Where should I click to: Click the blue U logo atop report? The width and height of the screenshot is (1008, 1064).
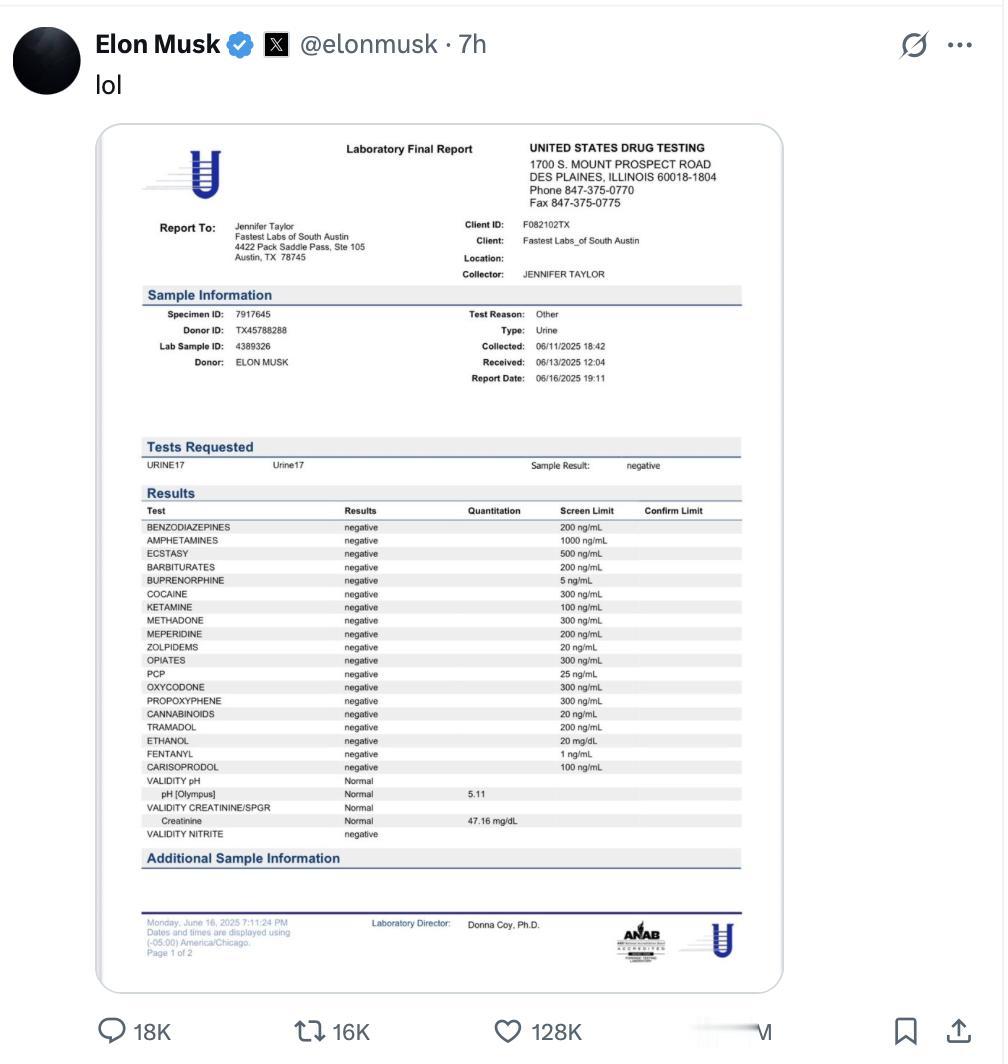click(204, 173)
